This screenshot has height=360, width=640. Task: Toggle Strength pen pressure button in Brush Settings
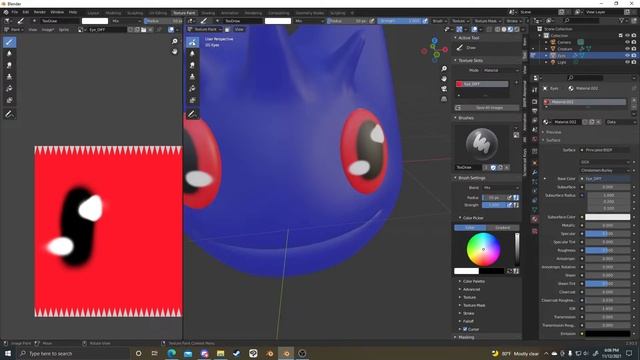click(x=509, y=205)
